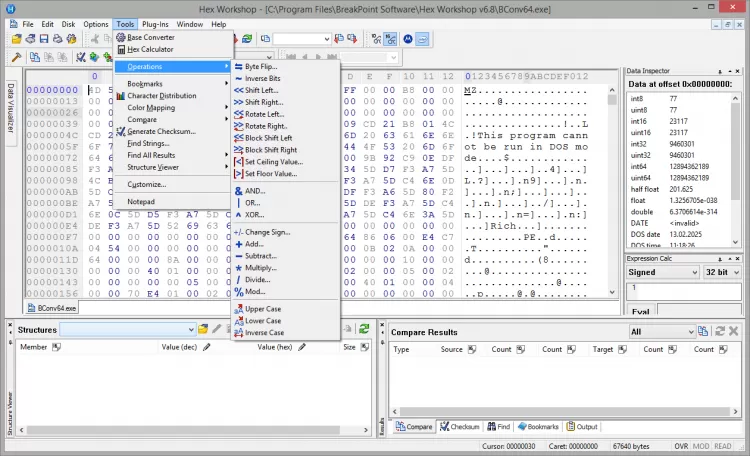Launch Hex Calculator from the Tools menu

tap(150, 49)
